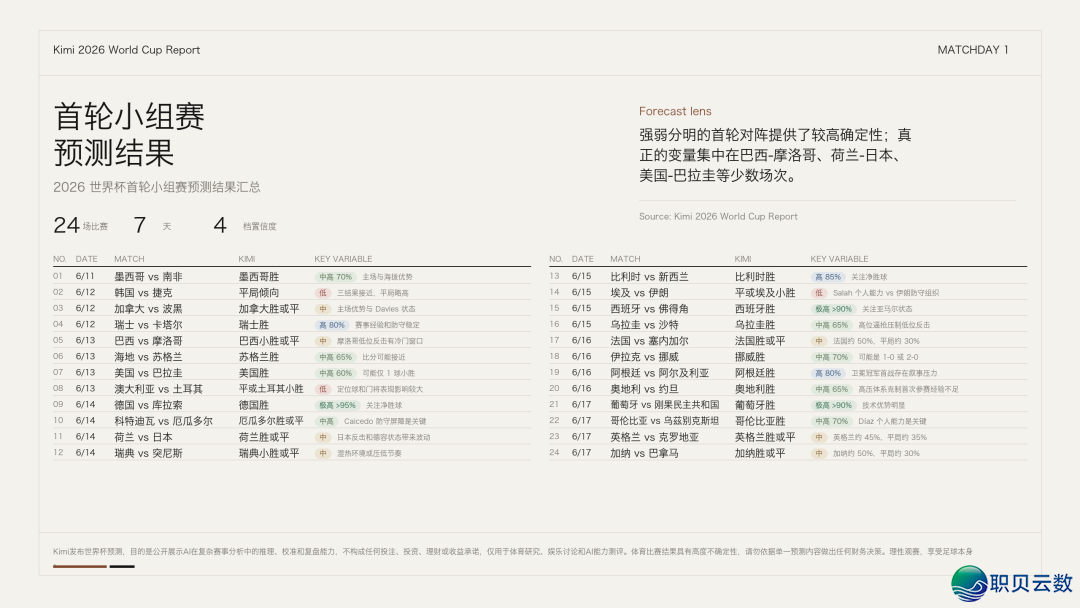Click the prediction '墨西哥胜'
The width and height of the screenshot is (1080, 608).
[259, 276]
